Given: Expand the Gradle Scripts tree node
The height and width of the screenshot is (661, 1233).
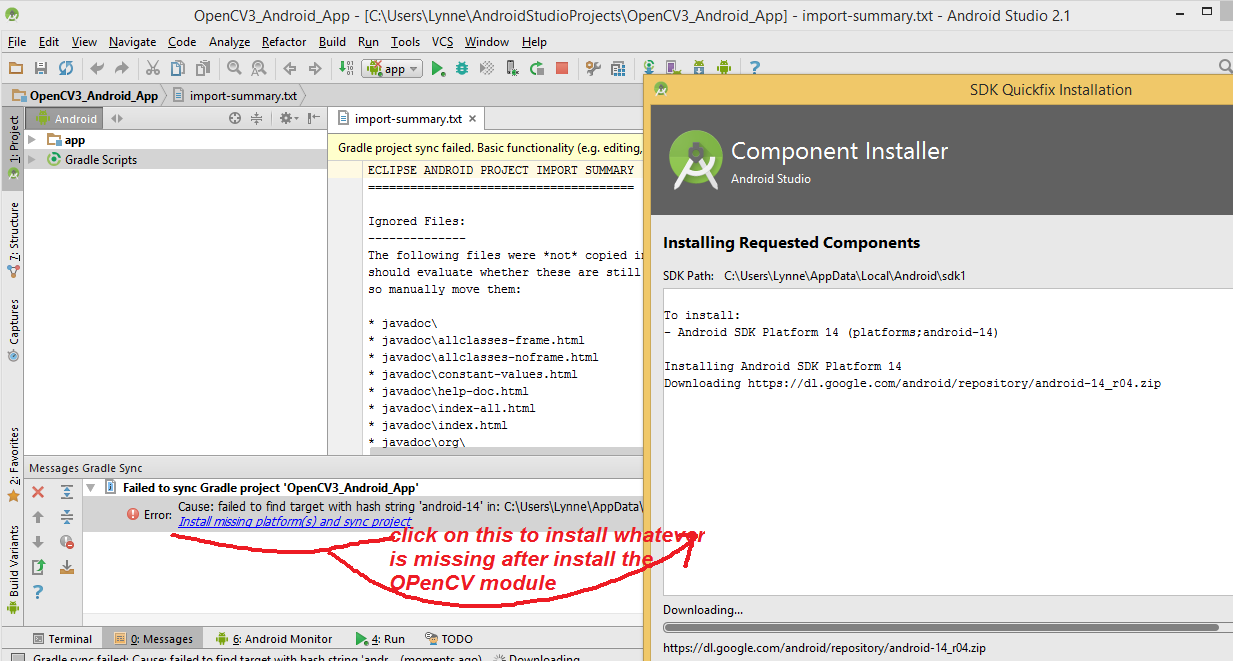Looking at the screenshot, I should click(x=32, y=160).
